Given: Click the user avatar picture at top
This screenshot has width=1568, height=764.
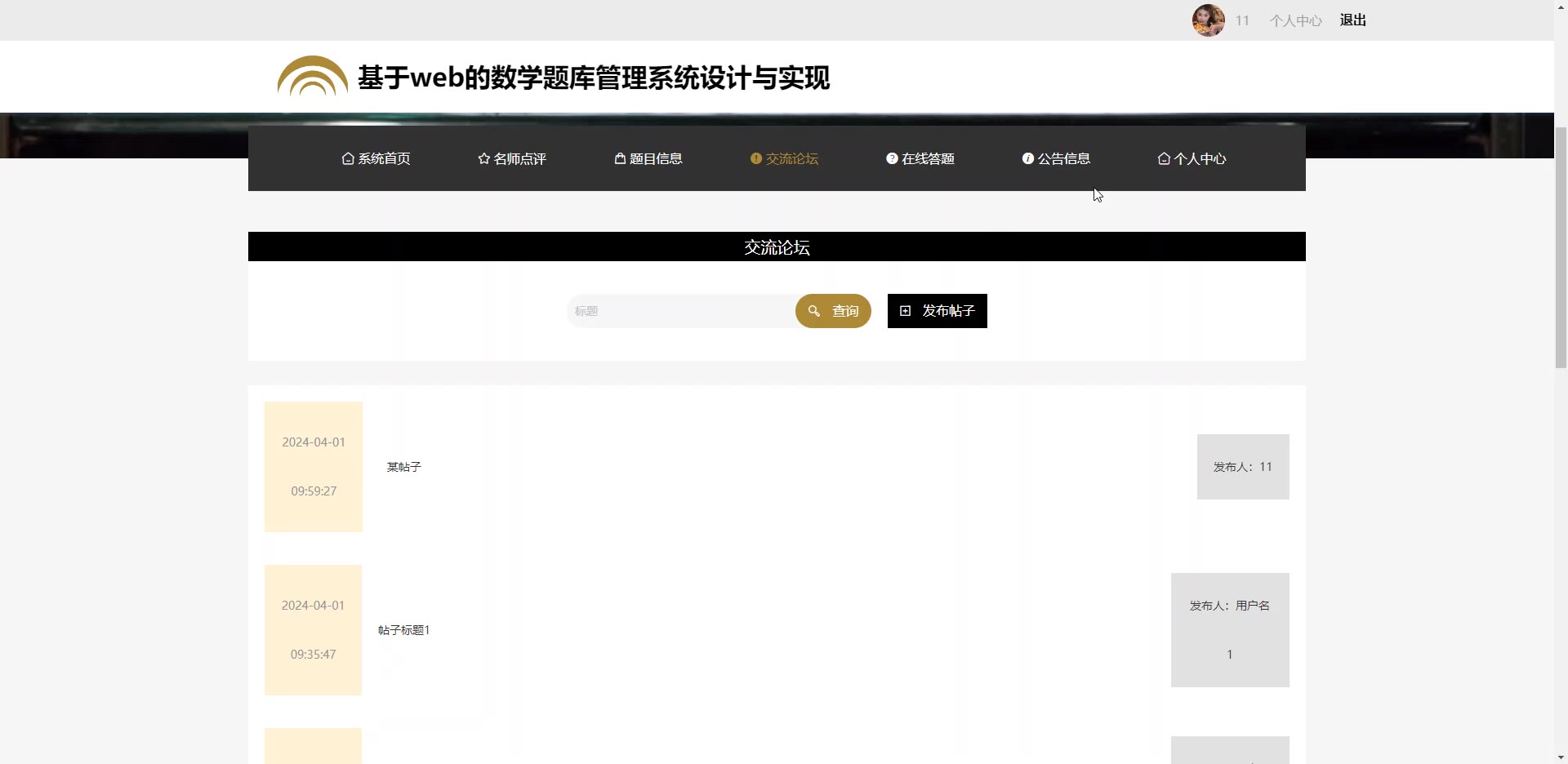Looking at the screenshot, I should [x=1209, y=20].
